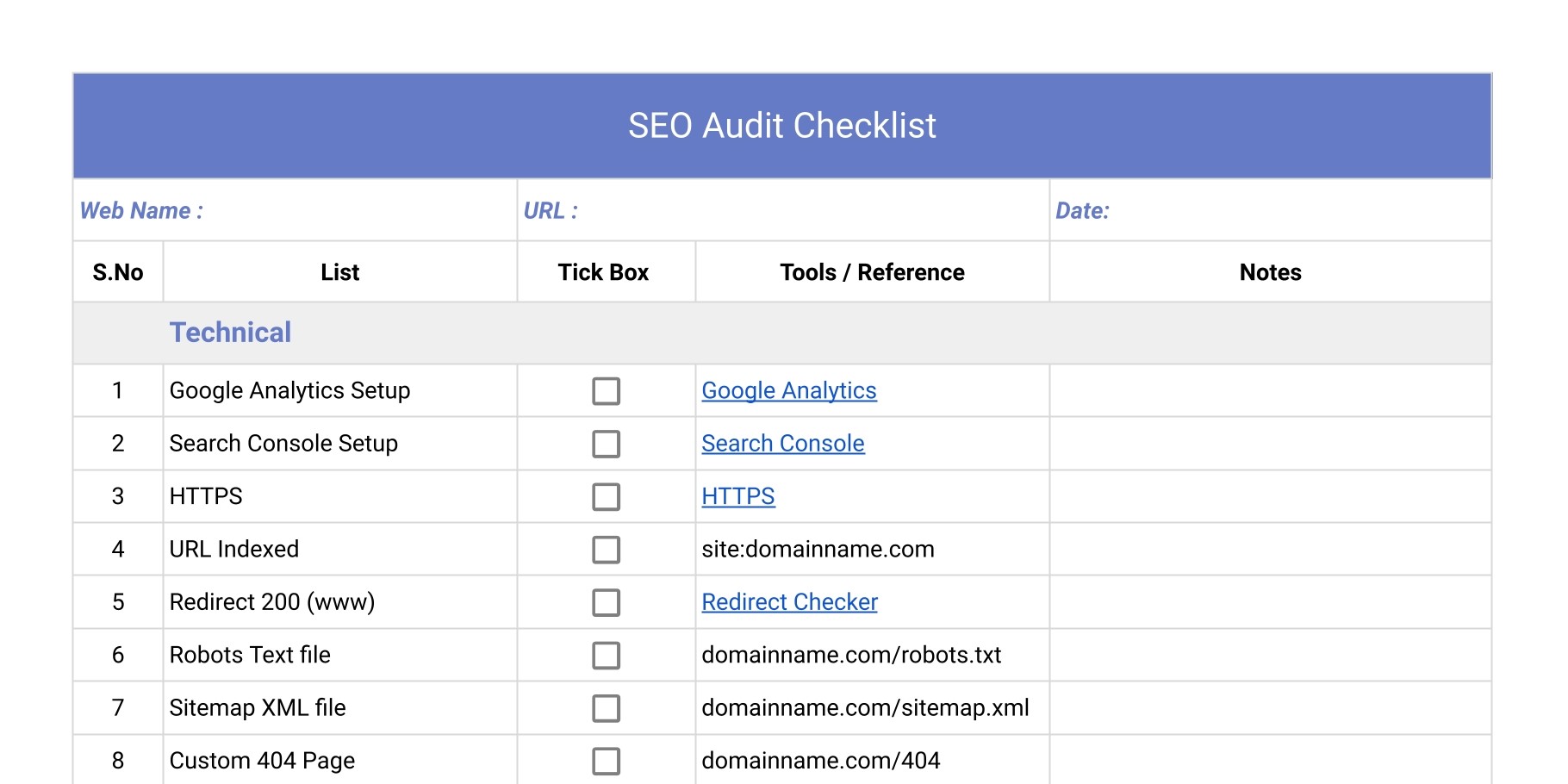
Task: Check the Redirect 200 (www) box
Action: coord(606,602)
